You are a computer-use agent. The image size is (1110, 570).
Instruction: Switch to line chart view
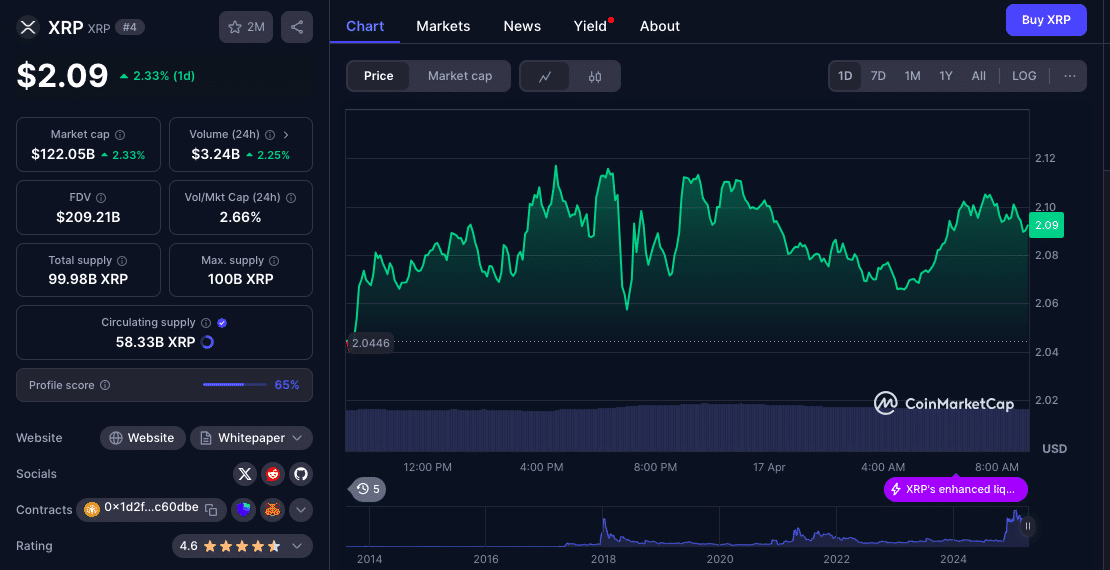pyautogui.click(x=544, y=76)
